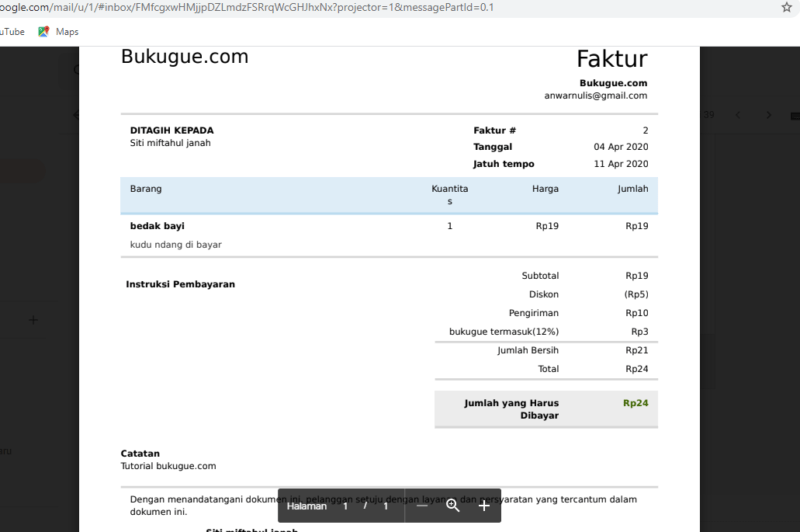Go to the older email arrow behind the viewer
Screen dimensions: 800x532
pos(768,115)
